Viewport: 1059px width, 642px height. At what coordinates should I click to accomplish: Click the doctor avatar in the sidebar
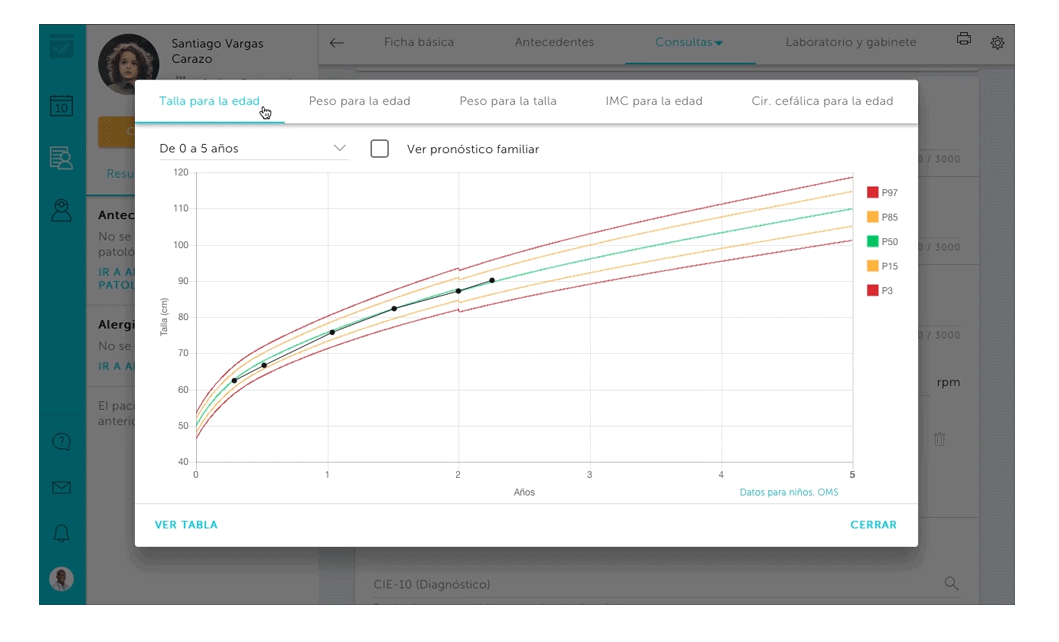(61, 579)
